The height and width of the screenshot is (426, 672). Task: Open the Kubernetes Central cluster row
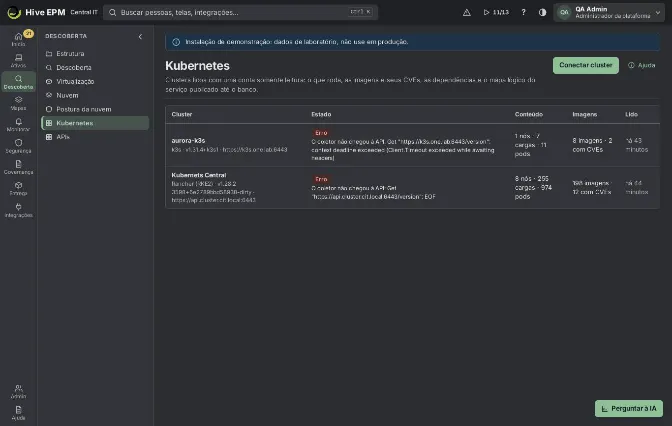tap(412, 187)
